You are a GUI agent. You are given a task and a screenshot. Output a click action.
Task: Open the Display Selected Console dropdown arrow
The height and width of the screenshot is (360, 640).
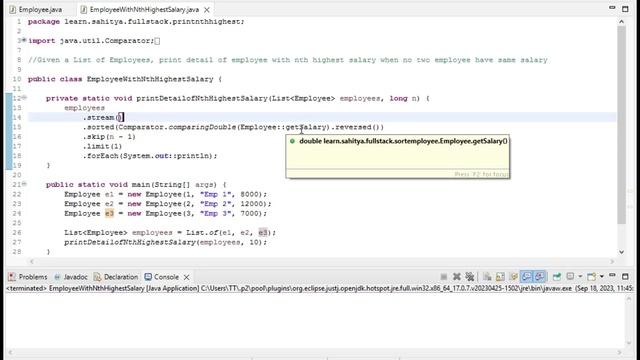tap(580, 277)
